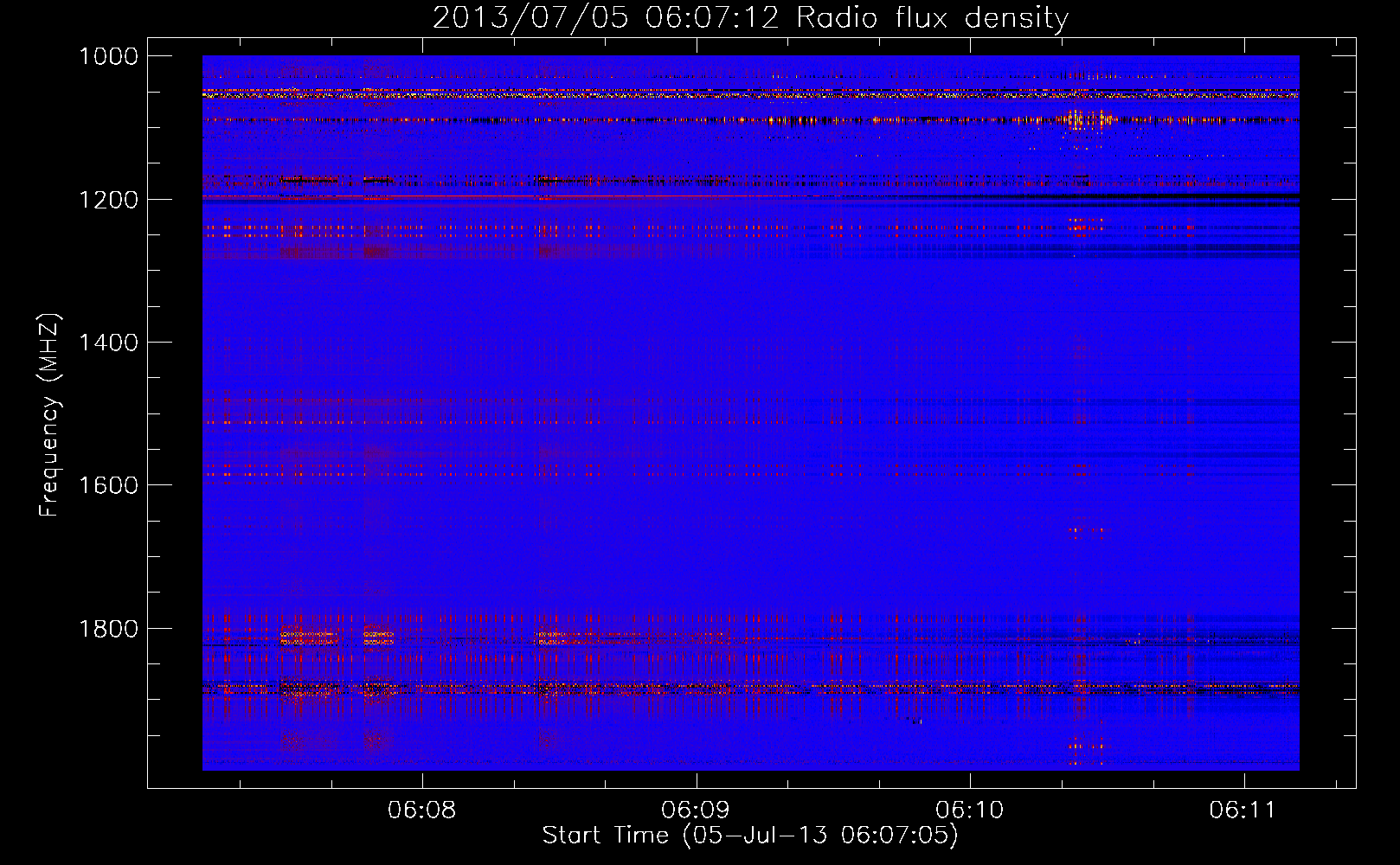Click the 06:11 time tick label
The image size is (1400, 865).
1243,811
